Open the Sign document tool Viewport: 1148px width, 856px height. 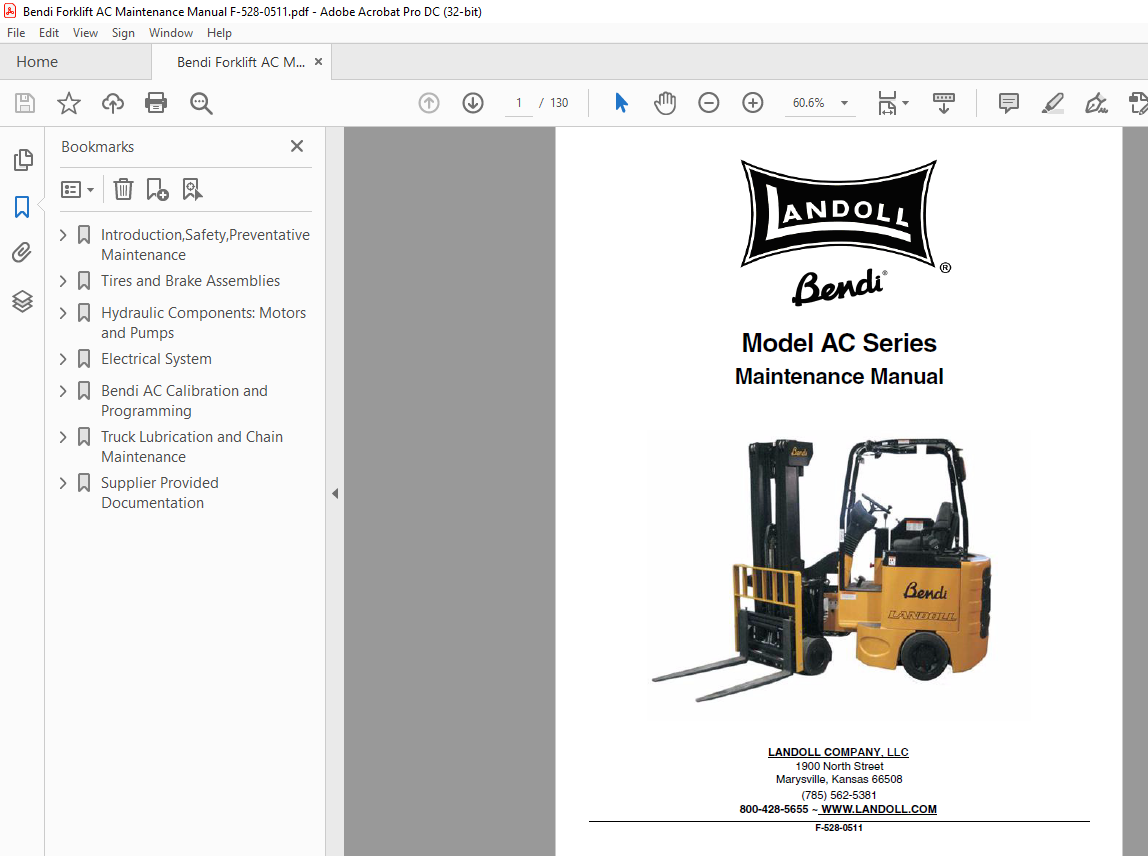(1096, 103)
